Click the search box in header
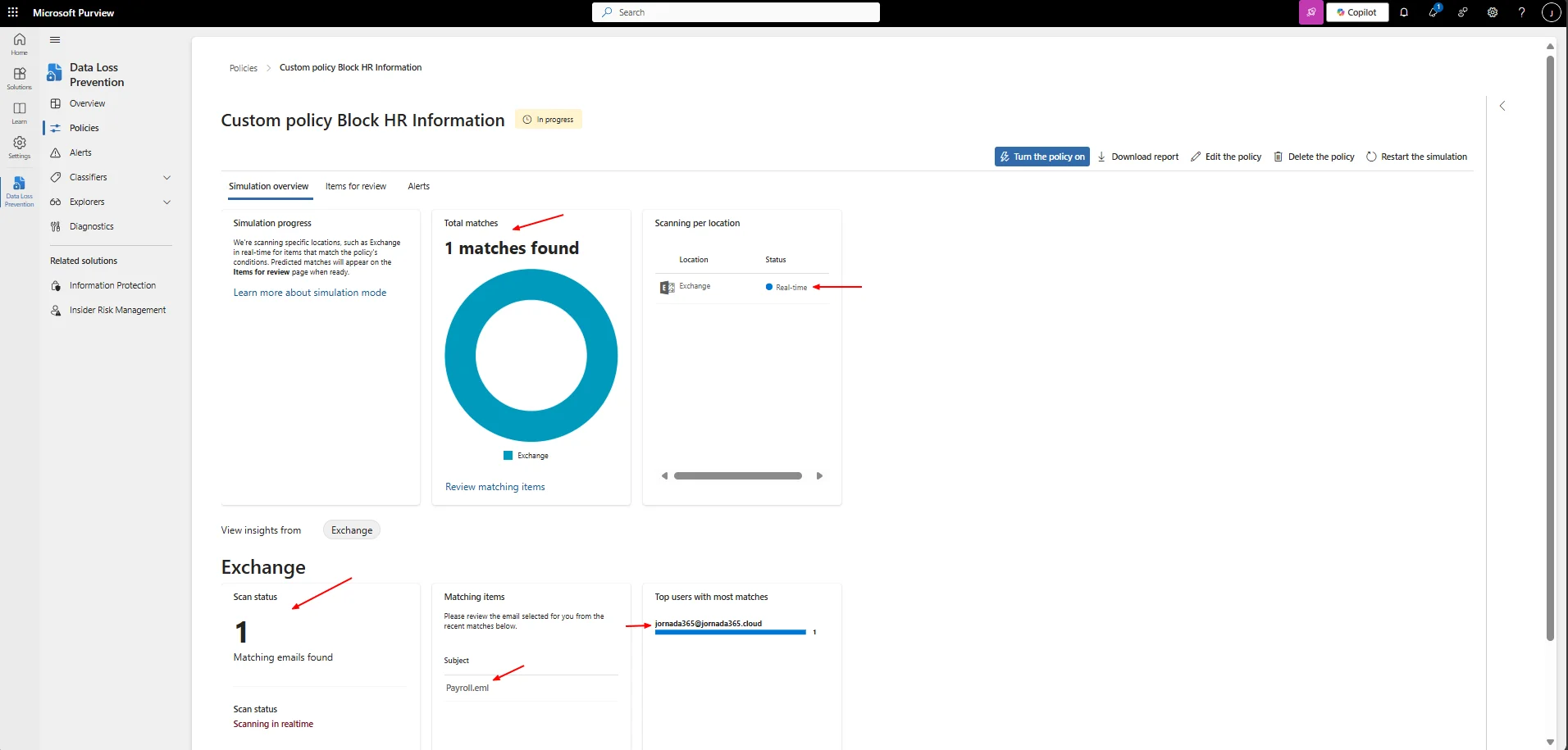1568x750 pixels. pyautogui.click(x=736, y=12)
